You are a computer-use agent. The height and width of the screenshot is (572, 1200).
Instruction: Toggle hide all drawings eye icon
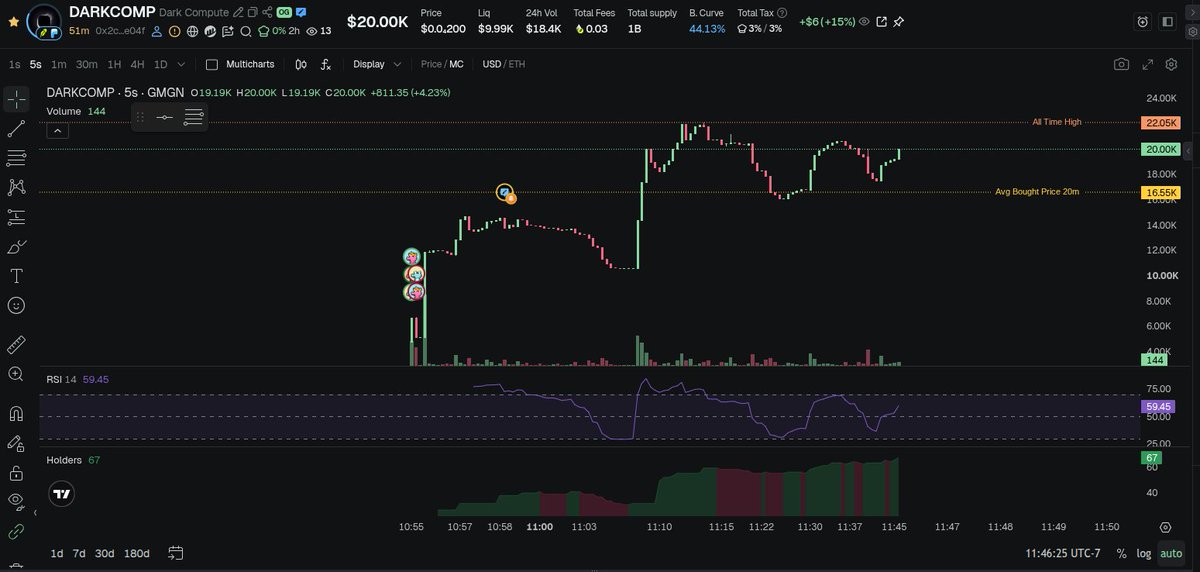16,501
